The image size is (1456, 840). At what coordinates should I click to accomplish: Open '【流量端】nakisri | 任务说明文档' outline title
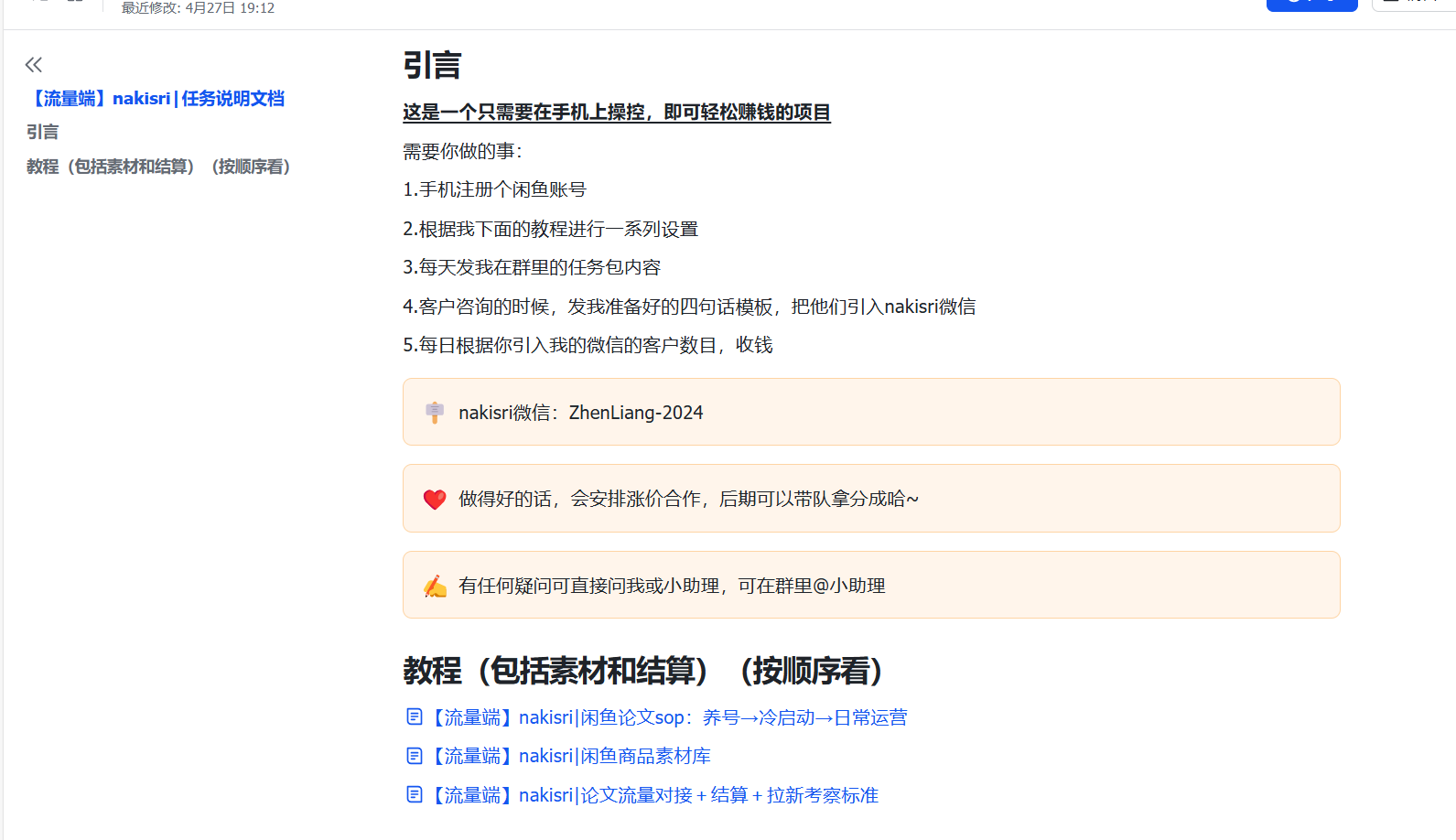[x=156, y=98]
